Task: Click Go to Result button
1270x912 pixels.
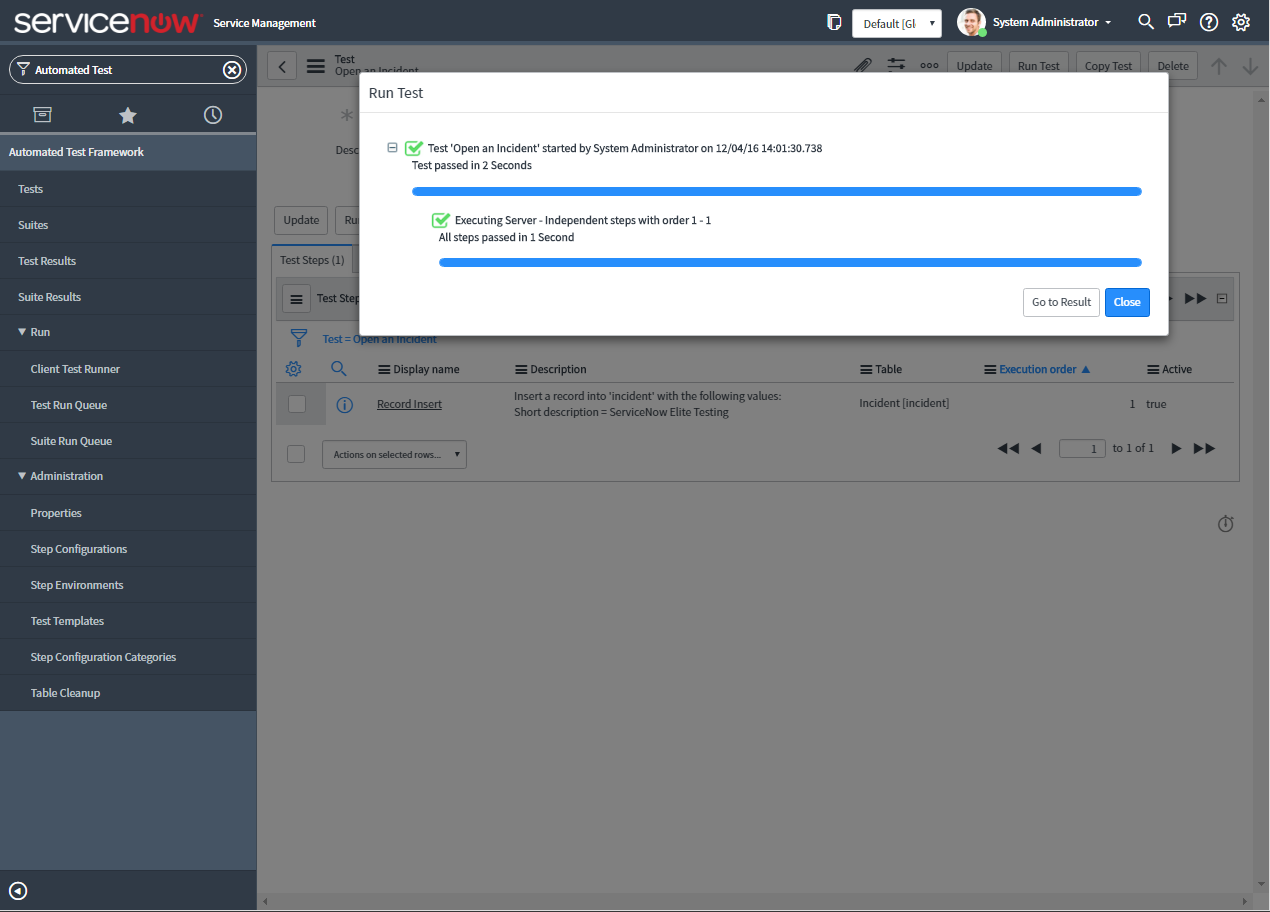Action: (x=1061, y=302)
